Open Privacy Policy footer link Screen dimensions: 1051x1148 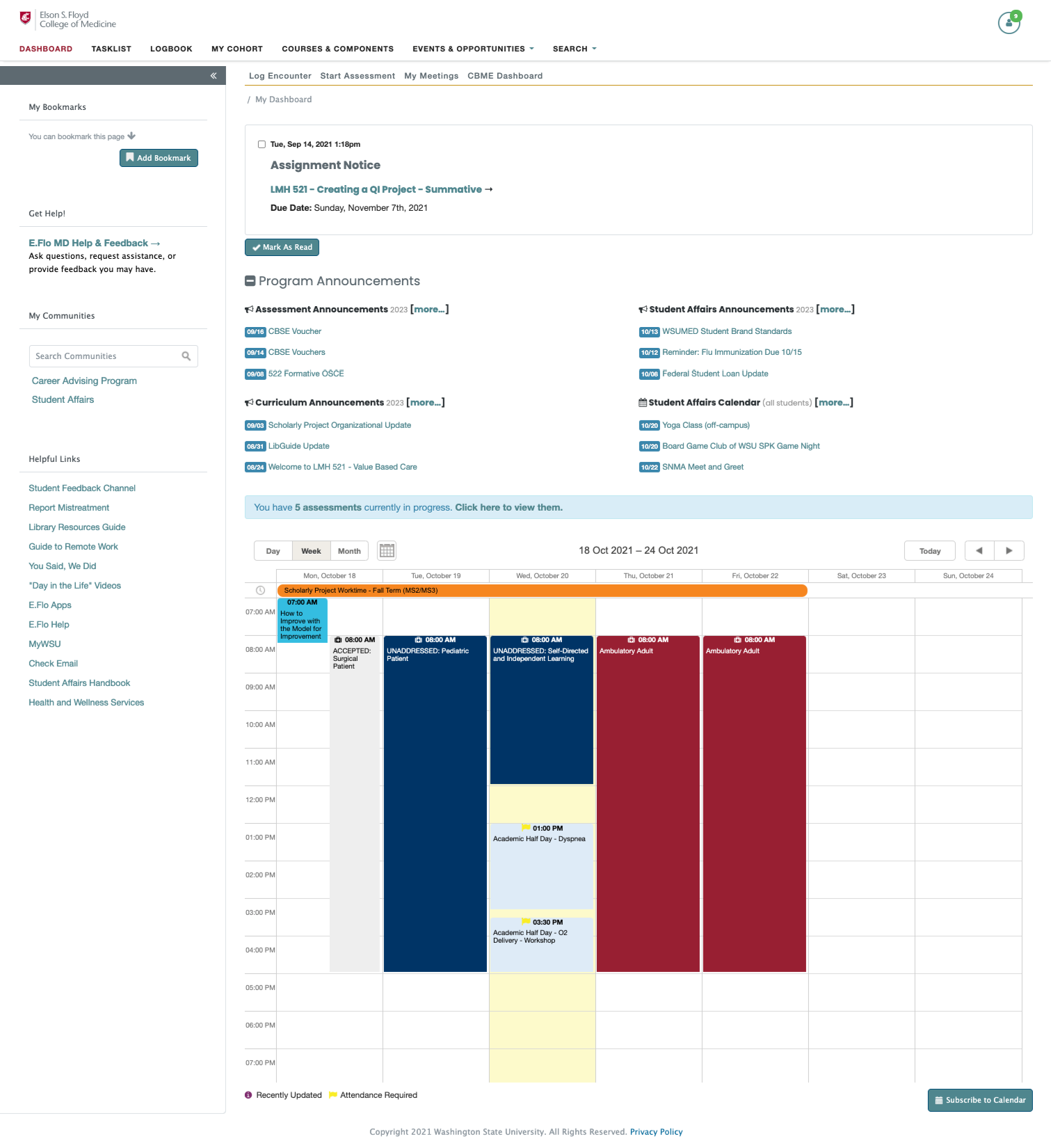tap(656, 1132)
